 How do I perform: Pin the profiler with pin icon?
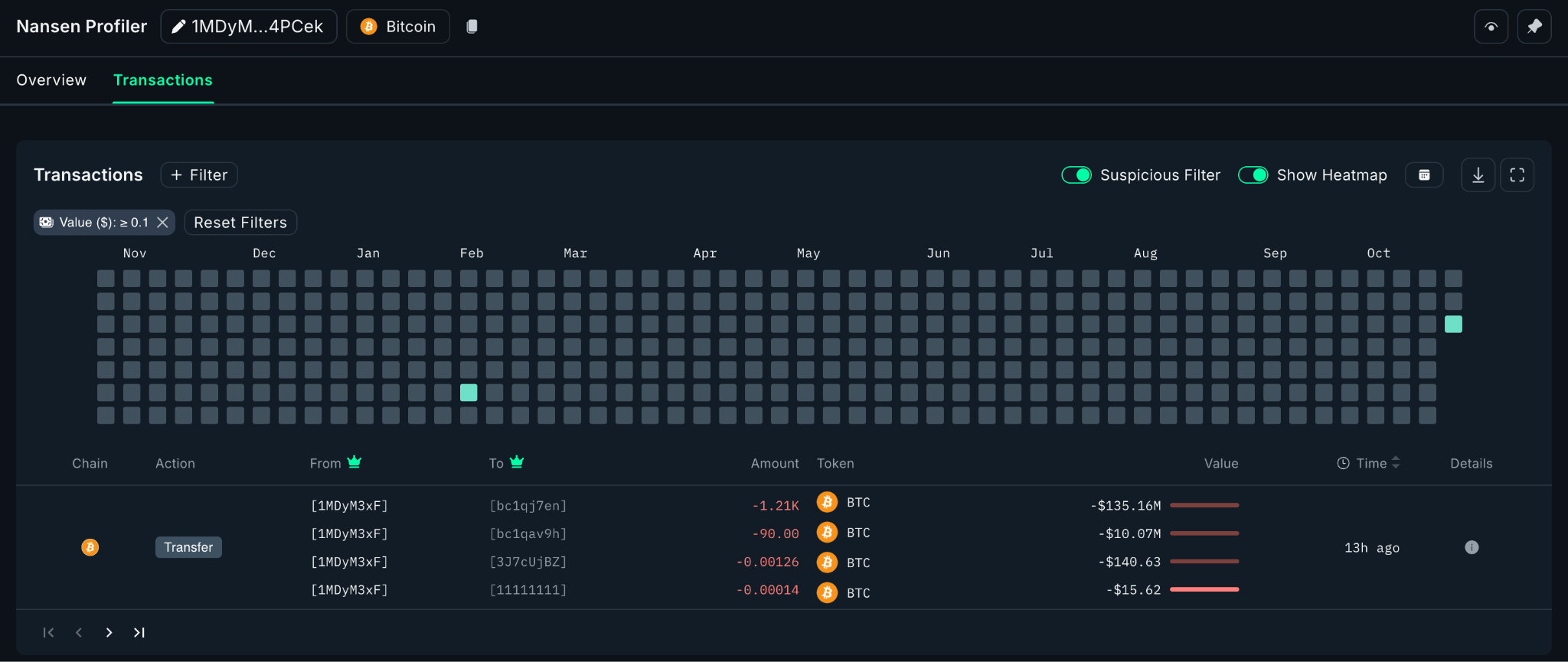click(x=1534, y=27)
